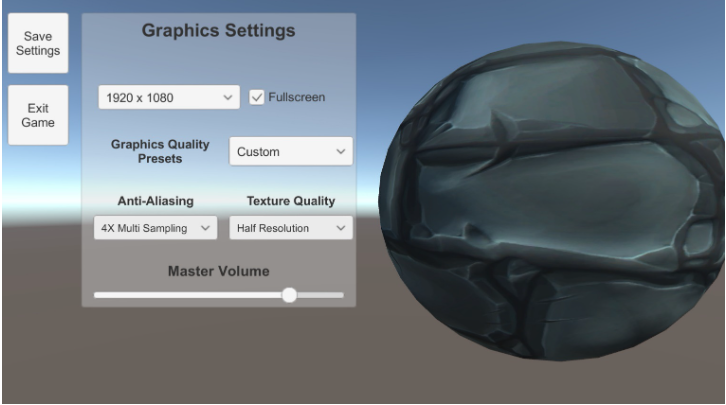Click the chevron arrow beside Half Resolution
Image resolution: width=726 pixels, height=405 pixels.
tap(341, 228)
